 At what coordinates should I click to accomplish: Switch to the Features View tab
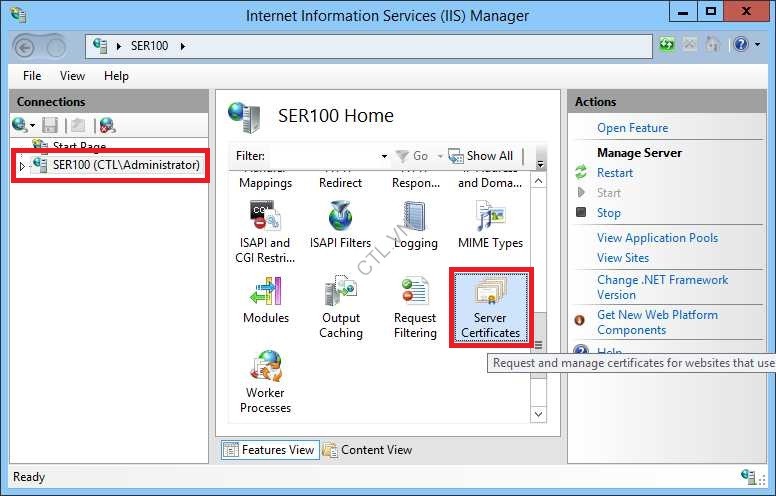coord(270,450)
